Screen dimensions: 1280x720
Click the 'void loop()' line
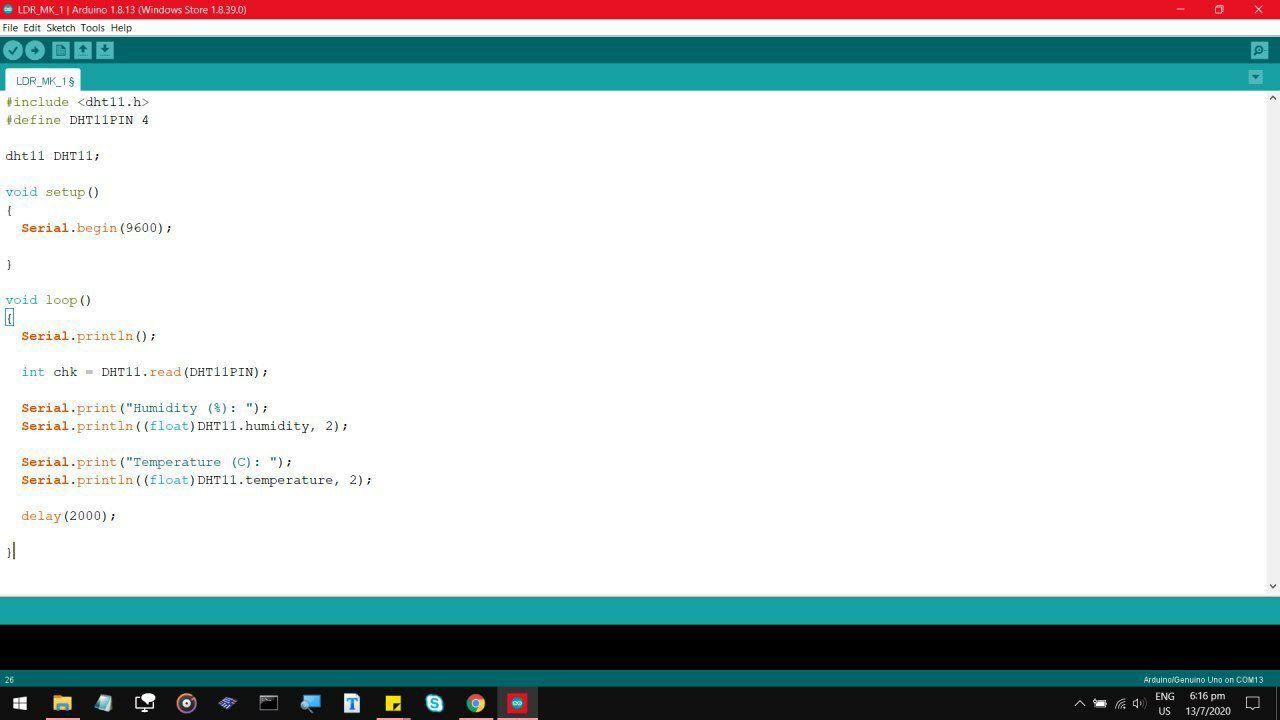(x=49, y=300)
